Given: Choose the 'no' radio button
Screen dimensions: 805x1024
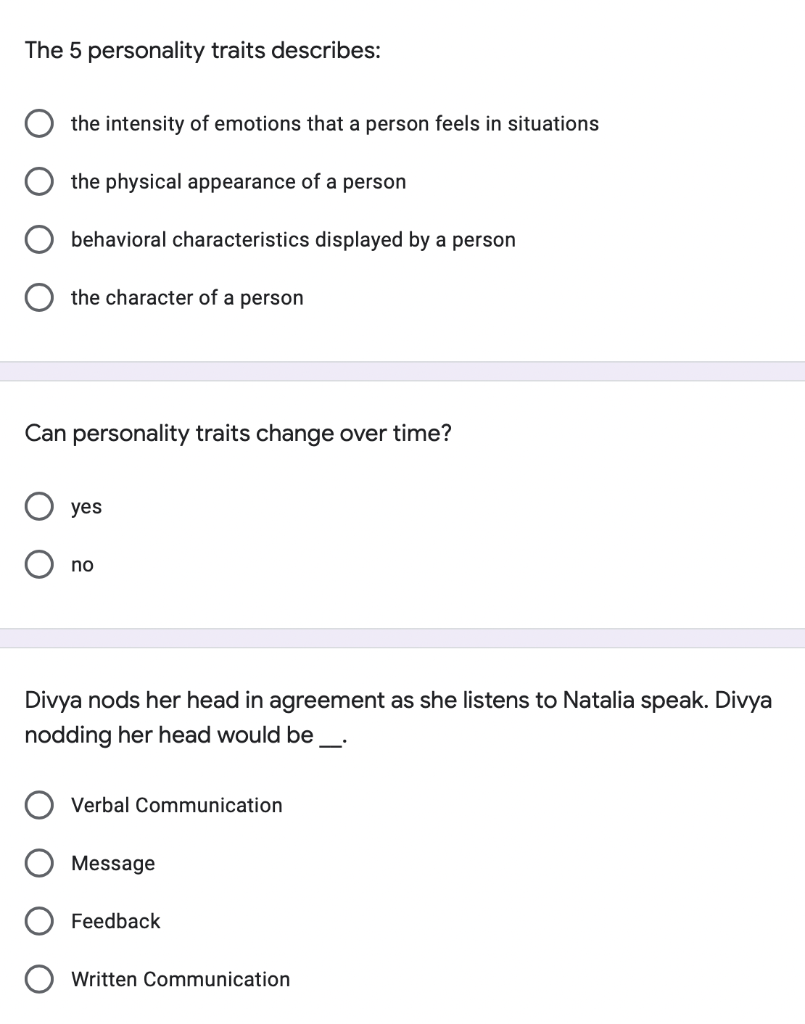Looking at the screenshot, I should [40, 565].
